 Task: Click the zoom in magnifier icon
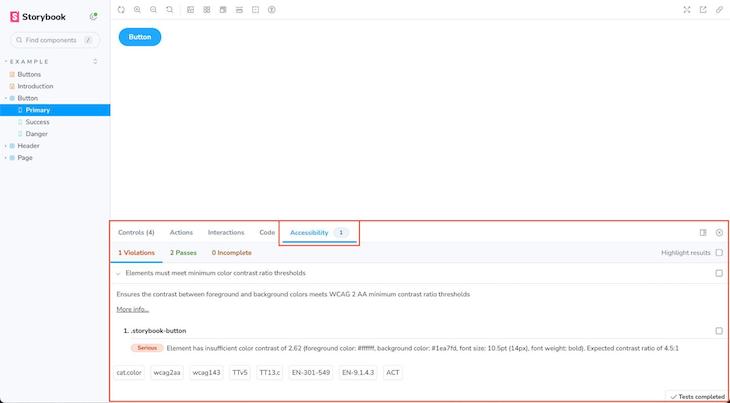pyautogui.click(x=137, y=9)
